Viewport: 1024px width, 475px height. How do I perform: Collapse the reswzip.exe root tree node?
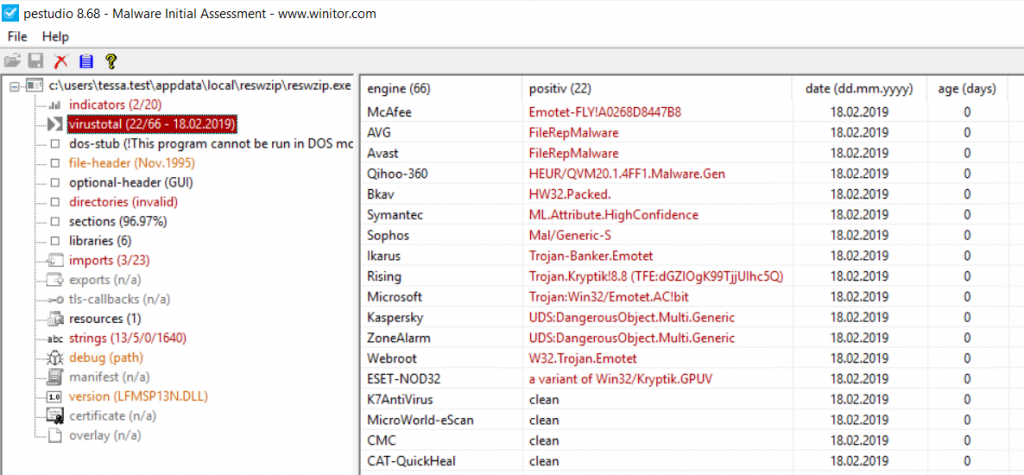[x=14, y=86]
